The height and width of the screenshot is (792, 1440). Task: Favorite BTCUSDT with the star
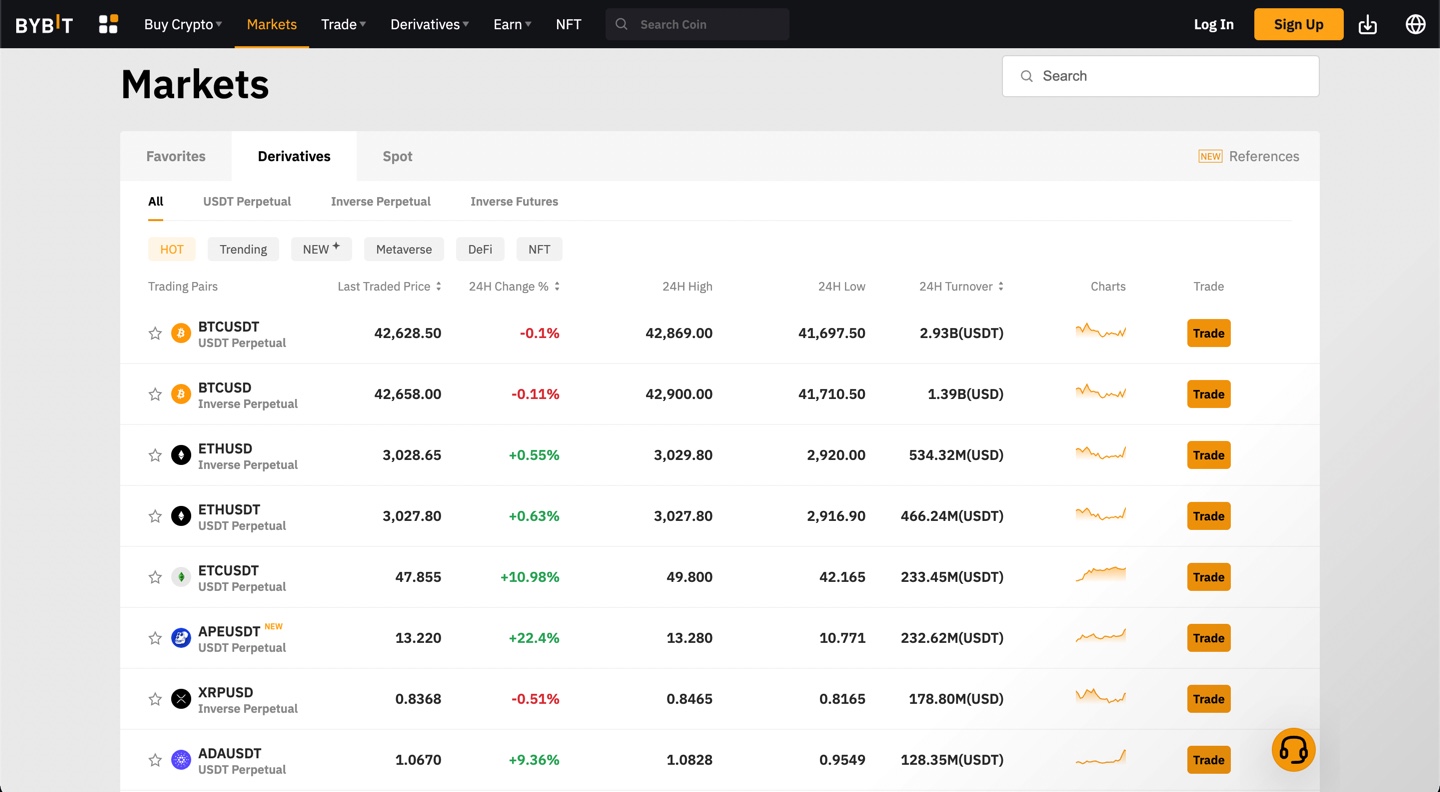click(155, 333)
